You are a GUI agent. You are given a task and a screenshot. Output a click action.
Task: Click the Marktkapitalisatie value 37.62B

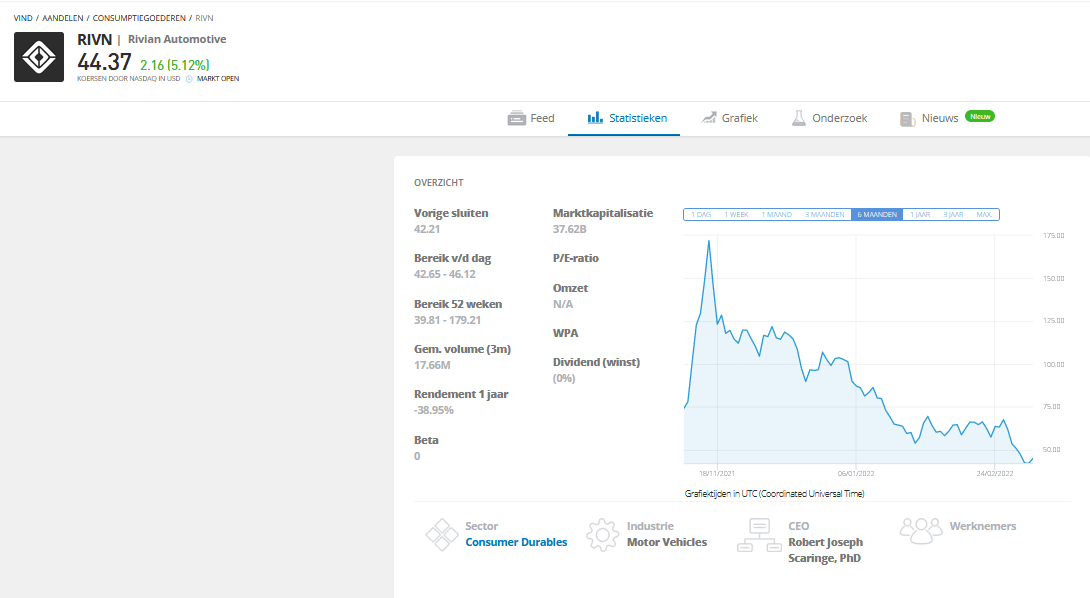[x=570, y=229]
